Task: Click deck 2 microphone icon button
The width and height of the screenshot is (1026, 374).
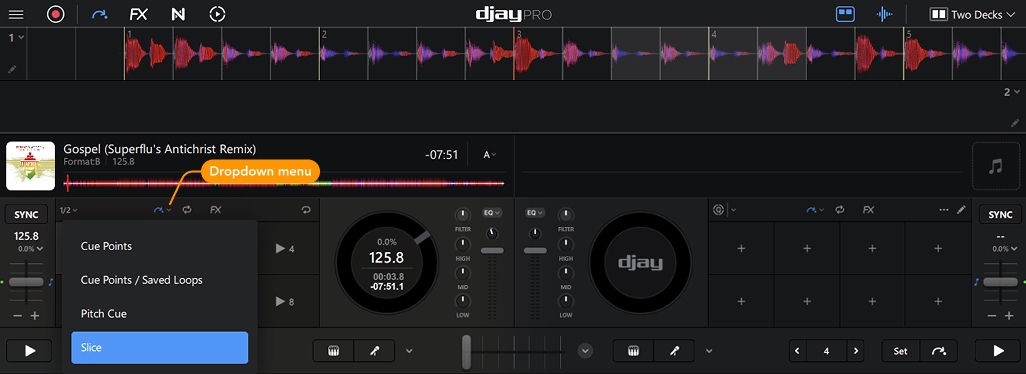Action: [x=675, y=350]
